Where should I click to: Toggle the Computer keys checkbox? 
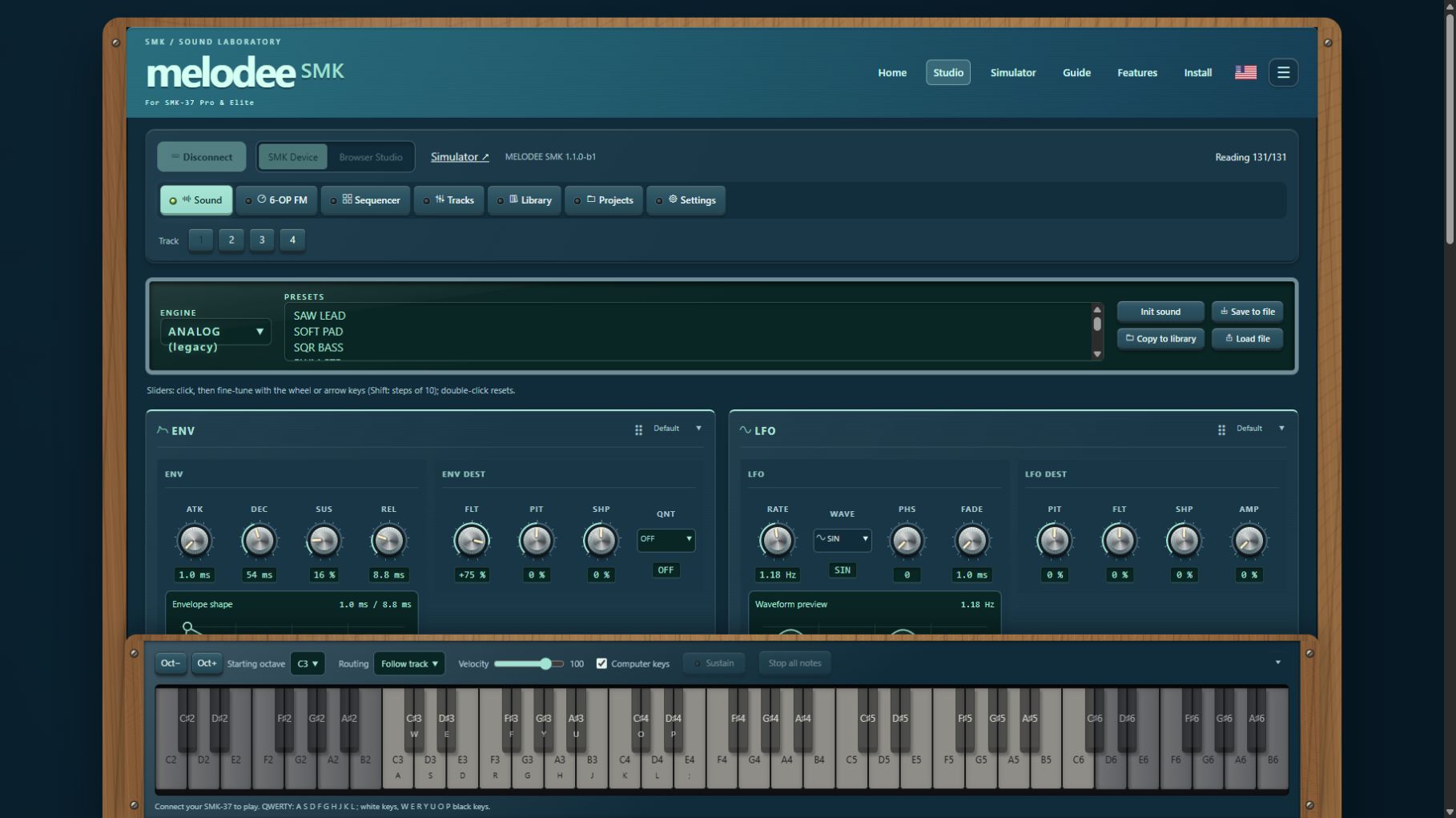(x=601, y=663)
